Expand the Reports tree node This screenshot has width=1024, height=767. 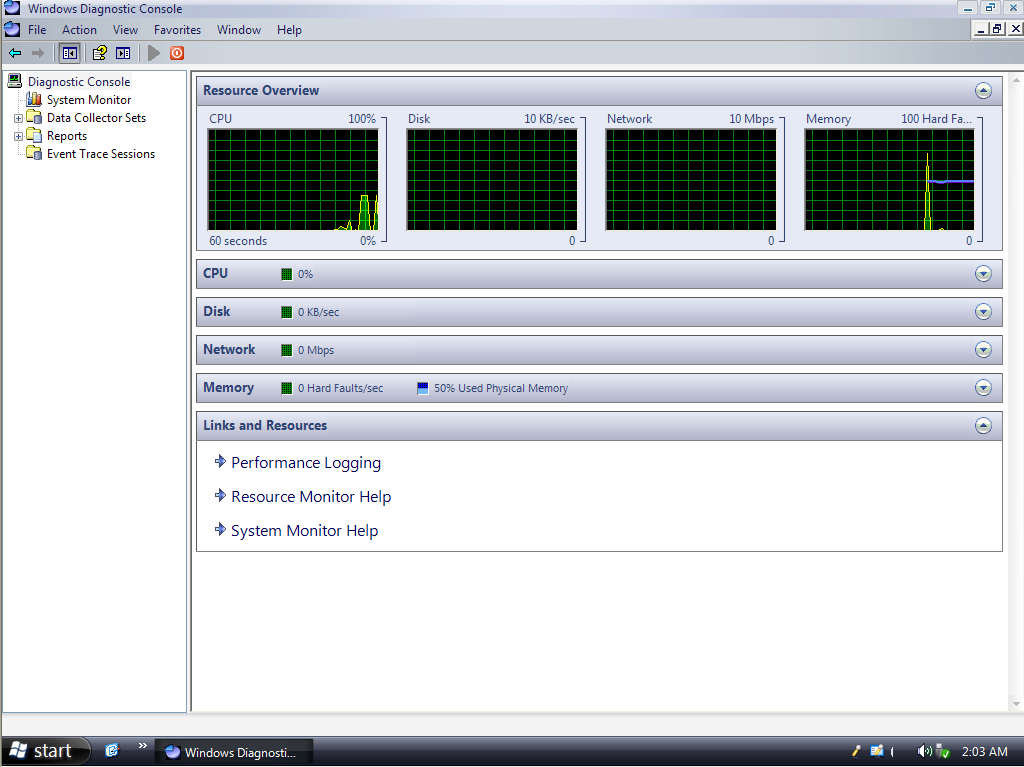point(18,137)
